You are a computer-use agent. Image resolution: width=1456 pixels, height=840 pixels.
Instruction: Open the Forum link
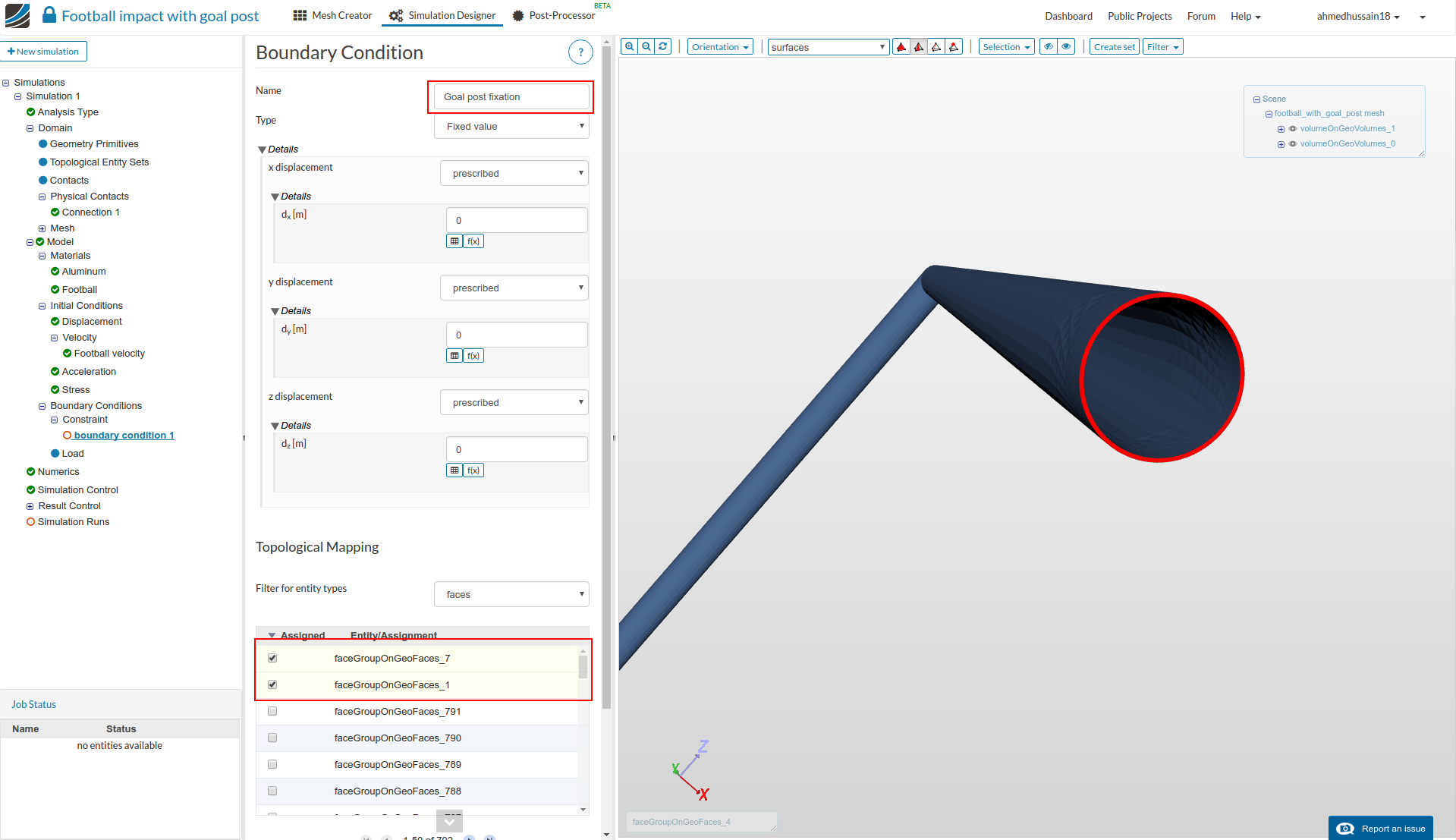(x=1201, y=16)
